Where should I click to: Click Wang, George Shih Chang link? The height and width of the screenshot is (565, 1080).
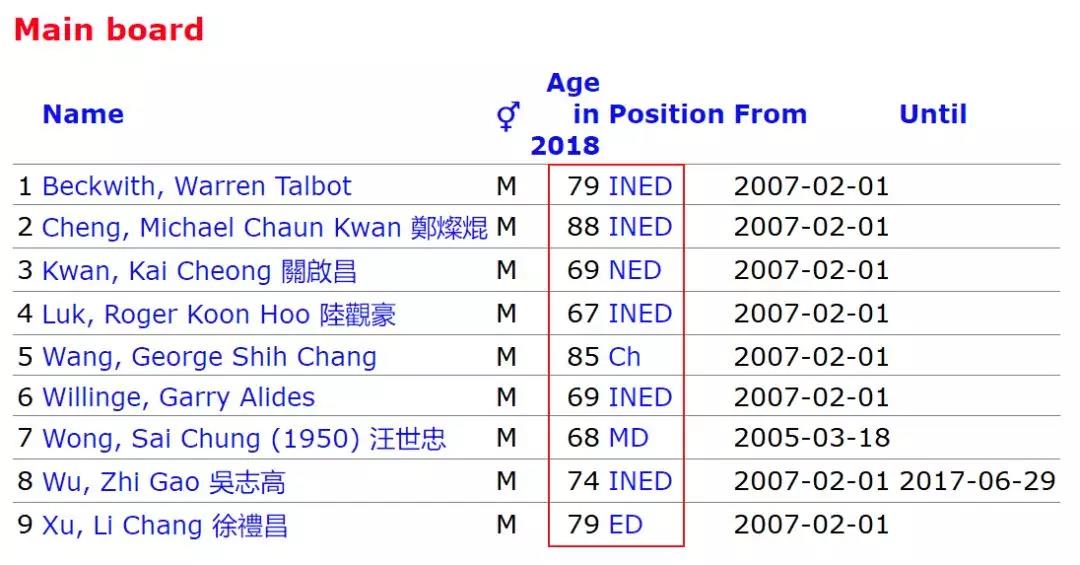tap(209, 357)
